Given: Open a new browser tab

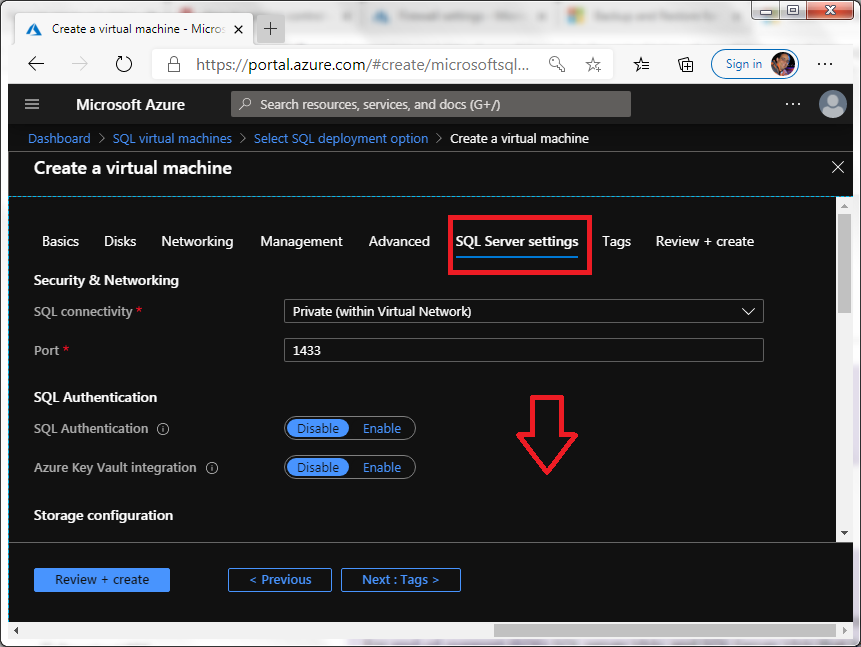Looking at the screenshot, I should (x=270, y=29).
